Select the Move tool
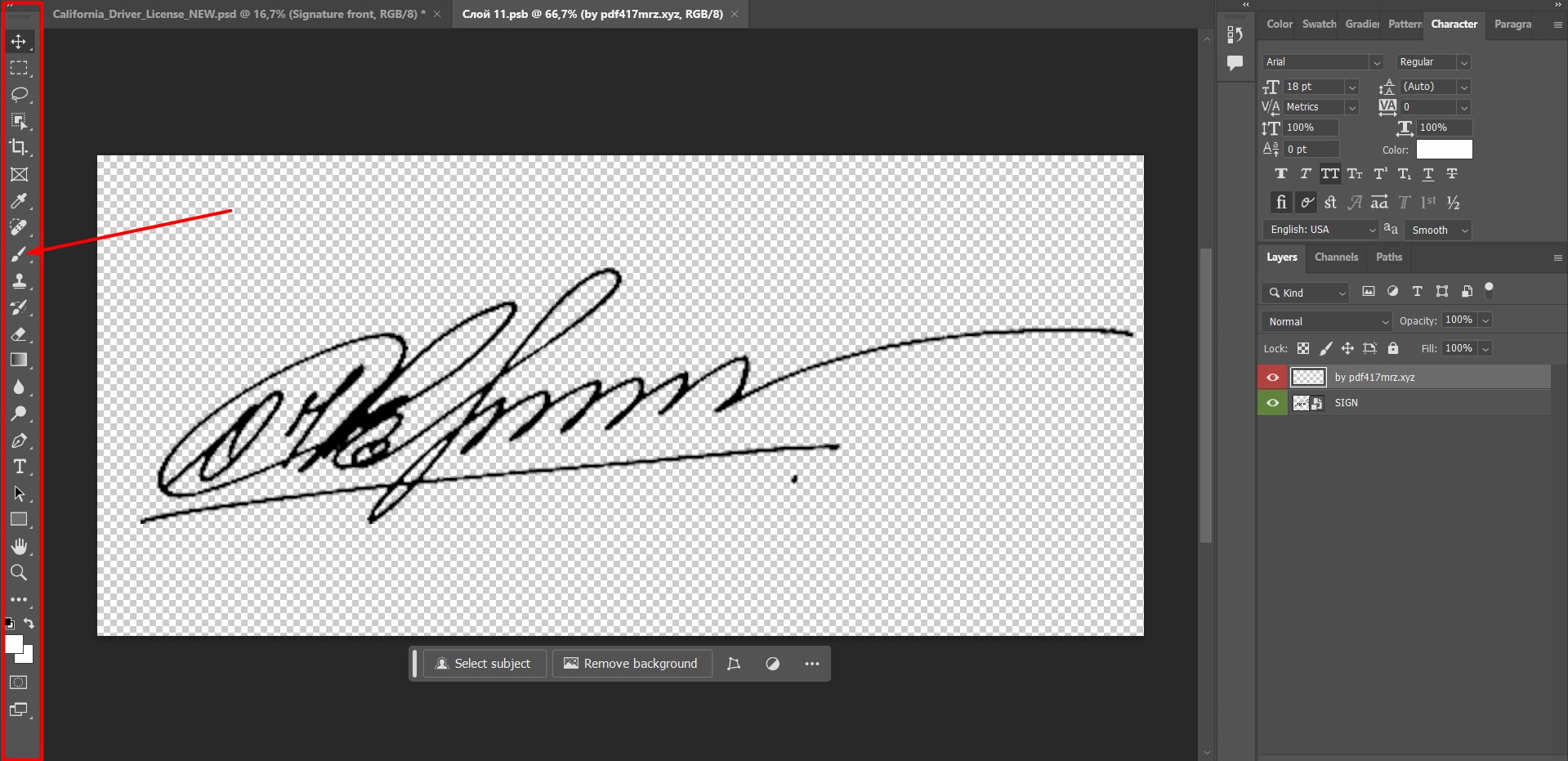The image size is (1568, 761). click(x=20, y=42)
